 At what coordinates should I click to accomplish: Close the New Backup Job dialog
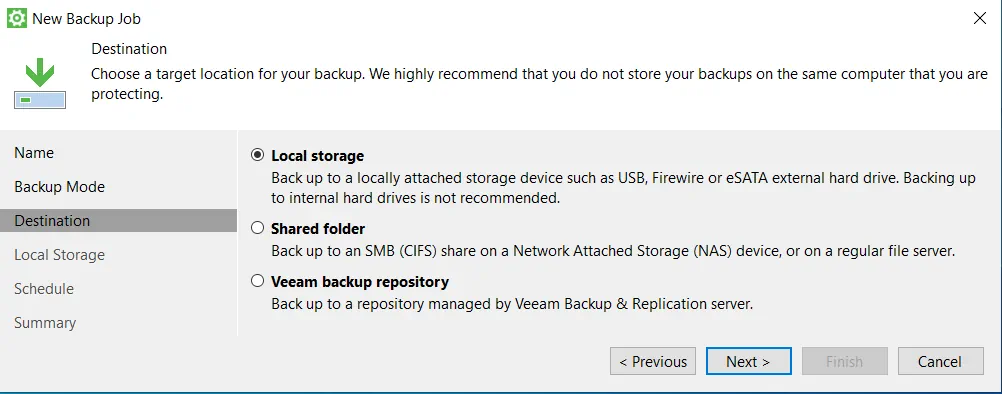[980, 19]
